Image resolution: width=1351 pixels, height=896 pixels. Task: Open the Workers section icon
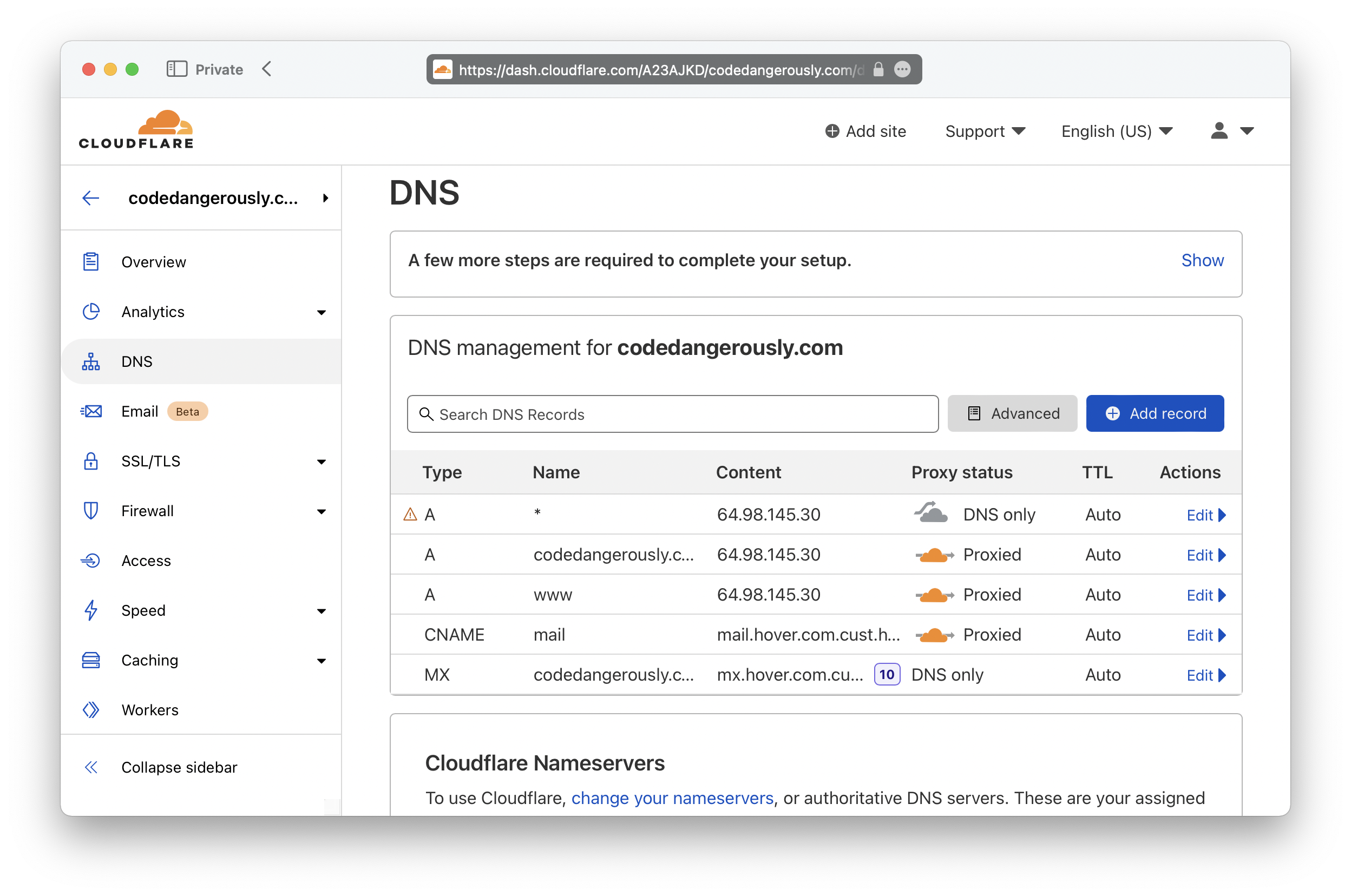[x=91, y=710]
